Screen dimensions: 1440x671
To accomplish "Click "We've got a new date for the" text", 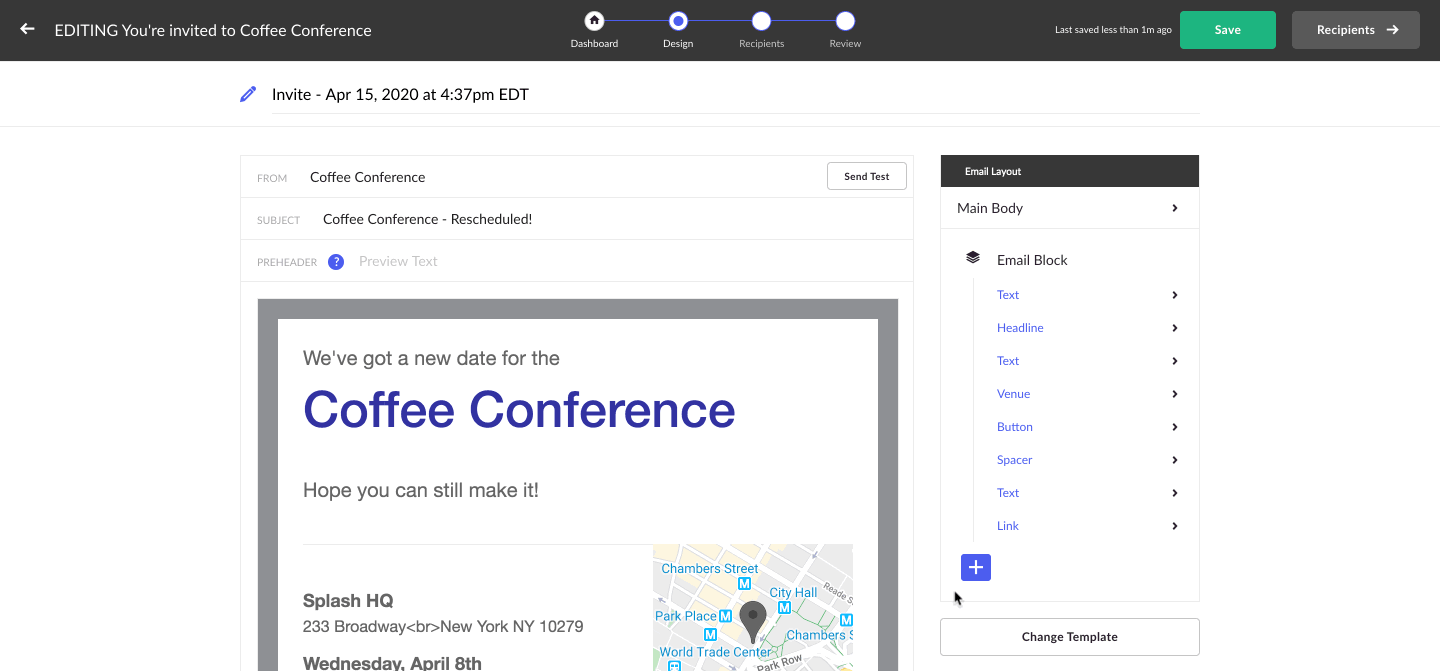I will 431,358.
